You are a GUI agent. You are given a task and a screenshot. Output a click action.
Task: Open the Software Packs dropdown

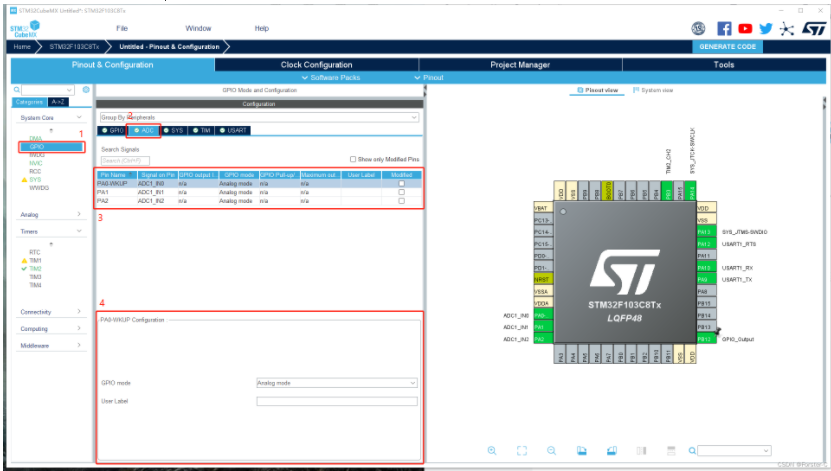pyautogui.click(x=331, y=77)
